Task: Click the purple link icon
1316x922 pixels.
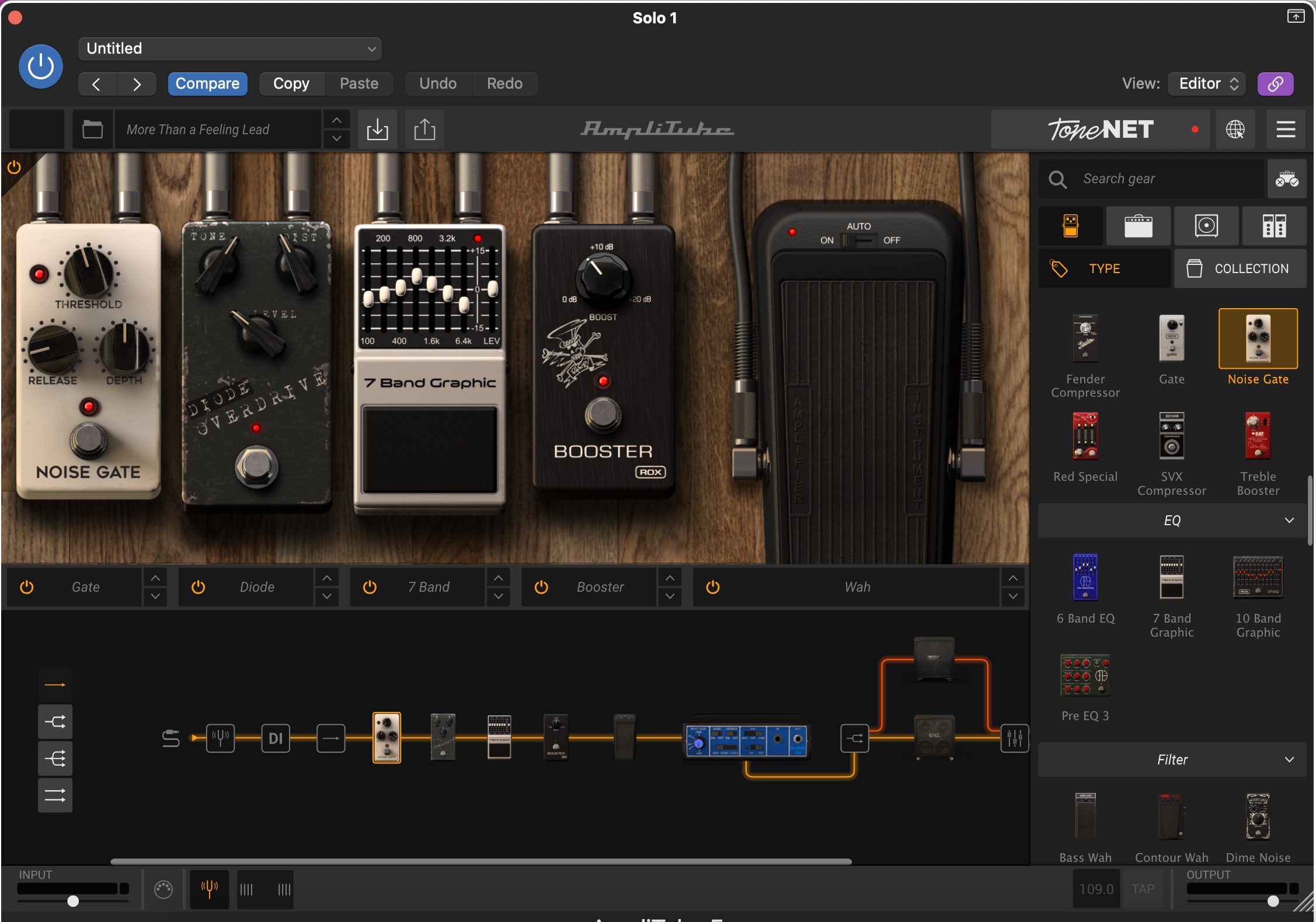Action: (1276, 83)
